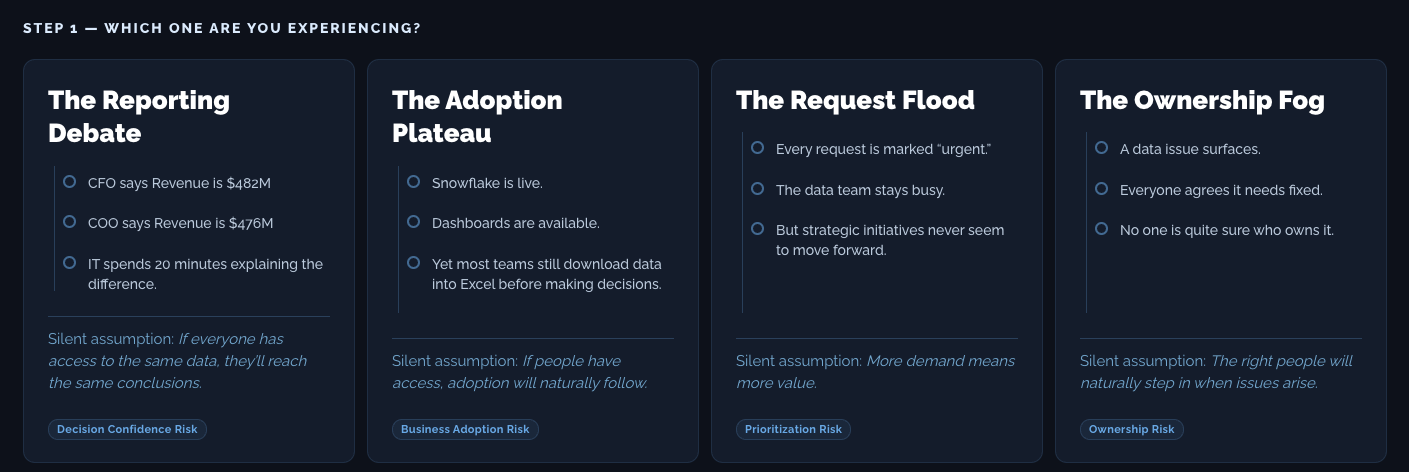Select The Reporting Debate card heading
Screen dimensions: 1409x472
[x=139, y=116]
